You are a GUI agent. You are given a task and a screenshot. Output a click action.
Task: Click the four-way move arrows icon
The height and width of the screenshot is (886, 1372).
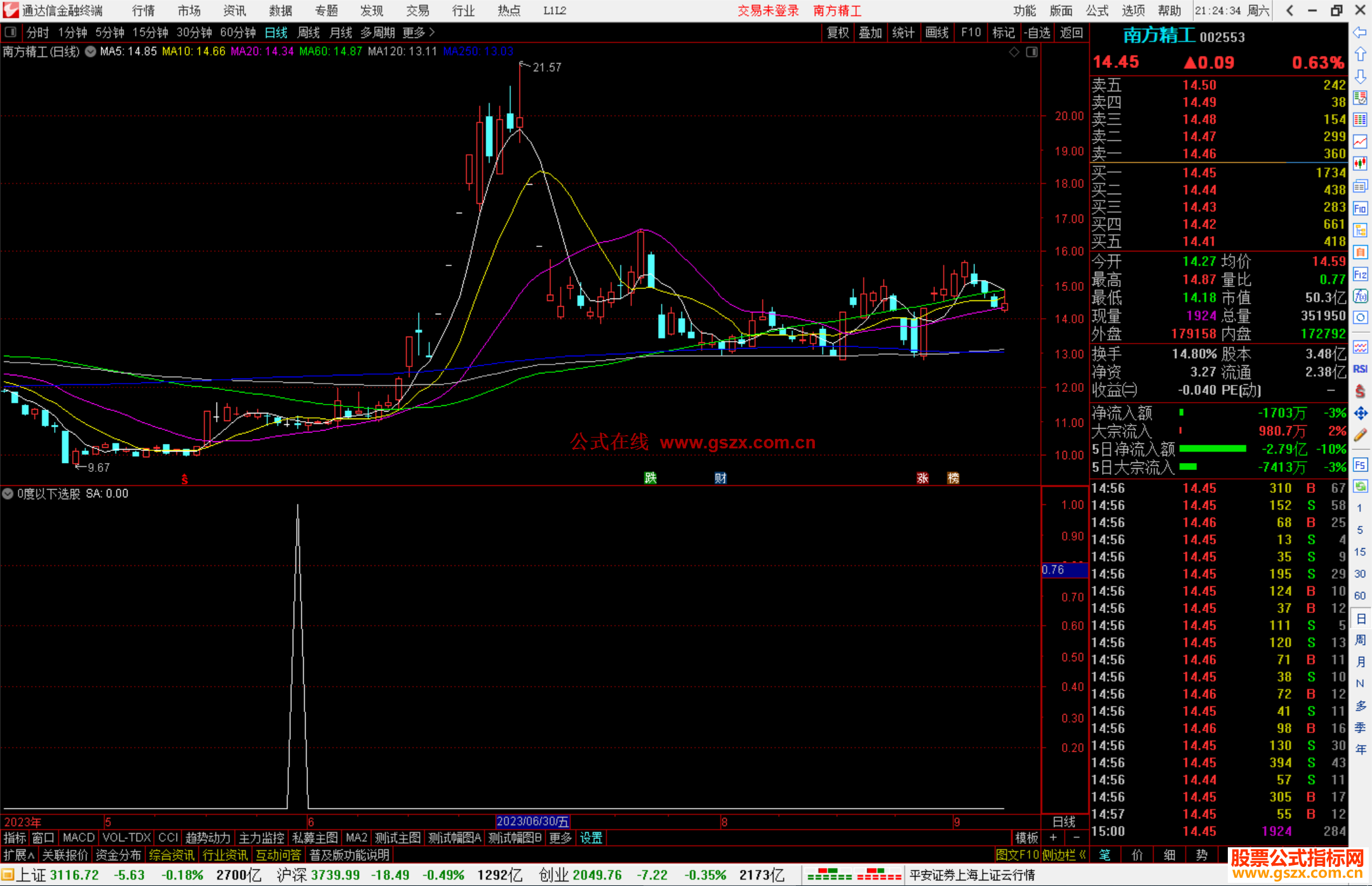coord(1360,413)
